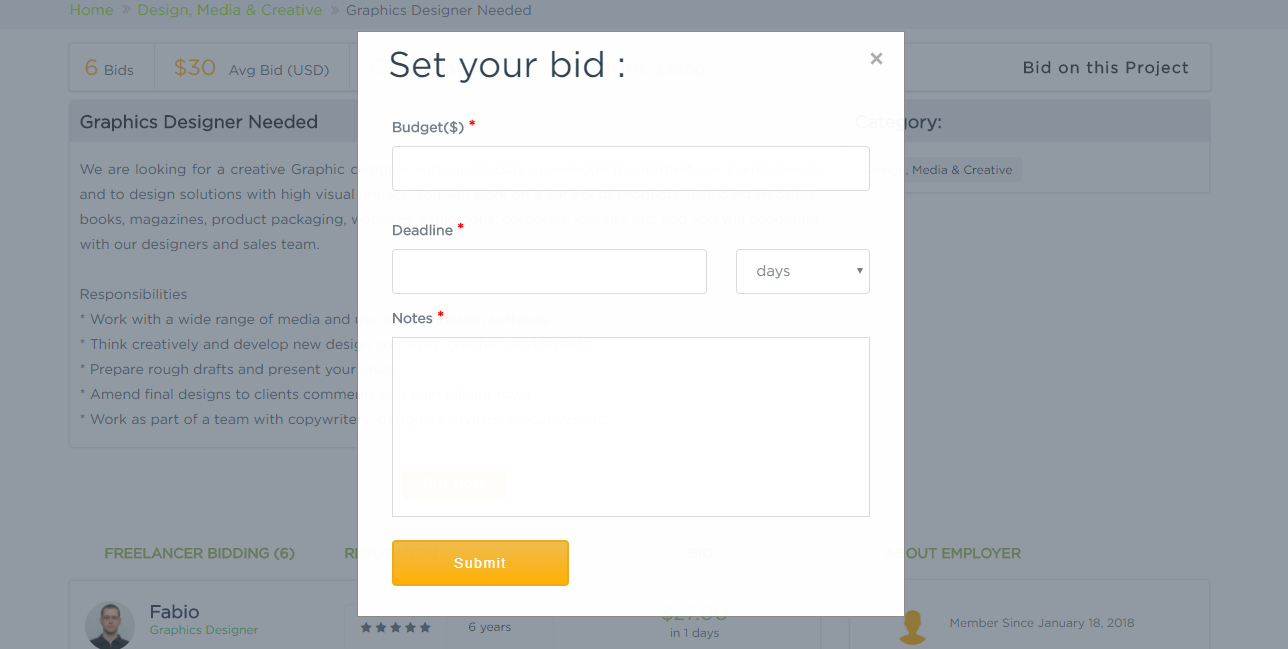Click Fabio's profile photo
Screen dimensions: 1288x649
point(110,625)
